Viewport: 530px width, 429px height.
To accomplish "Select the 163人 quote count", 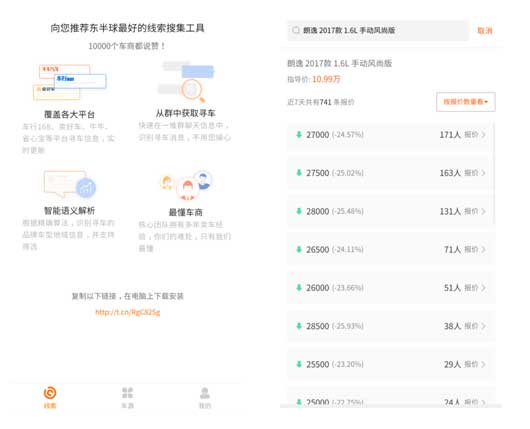I will pyautogui.click(x=450, y=173).
